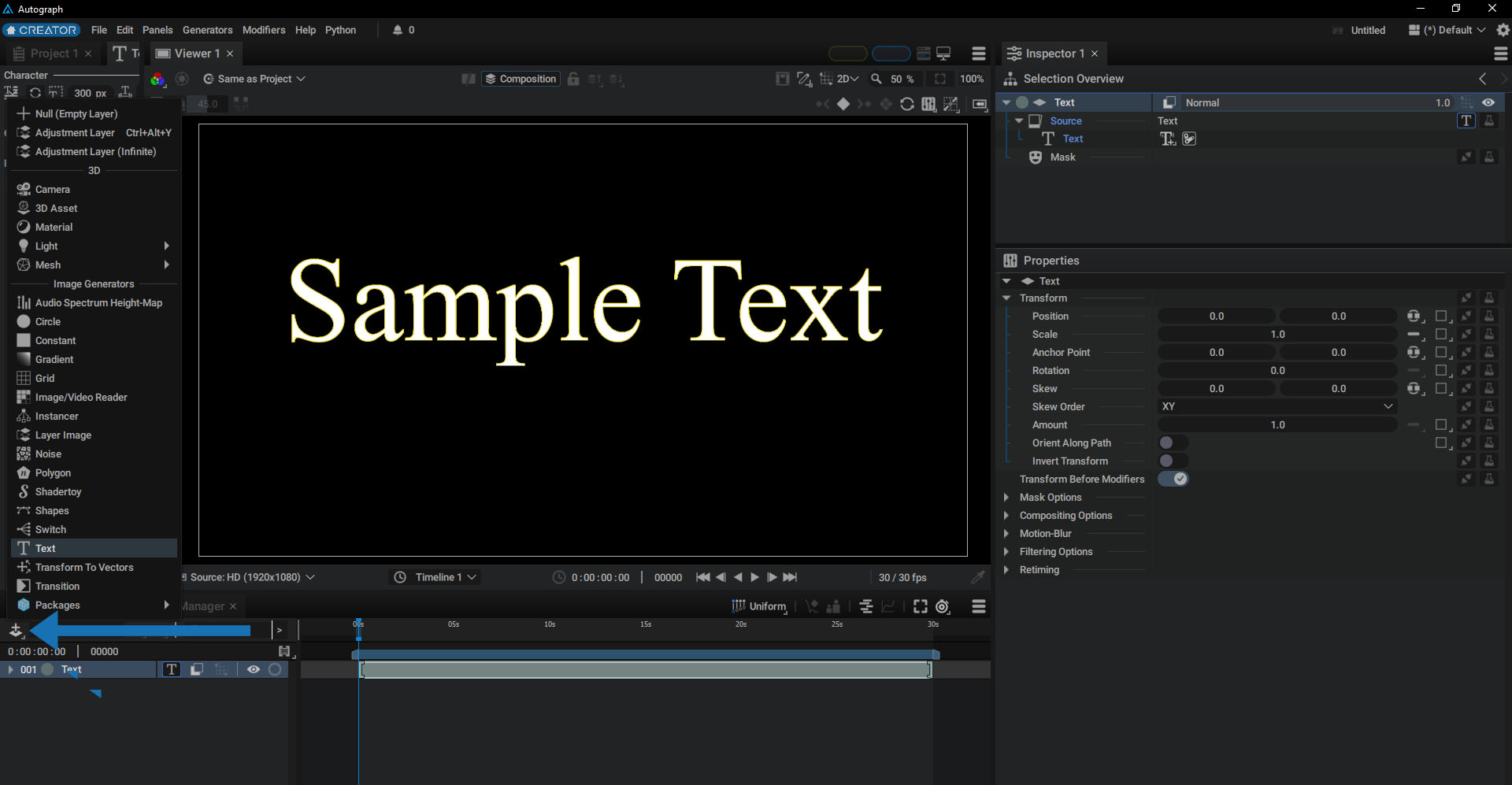Expand Compositing Options section
Screen dimensions: 1512x785
click(x=1006, y=515)
